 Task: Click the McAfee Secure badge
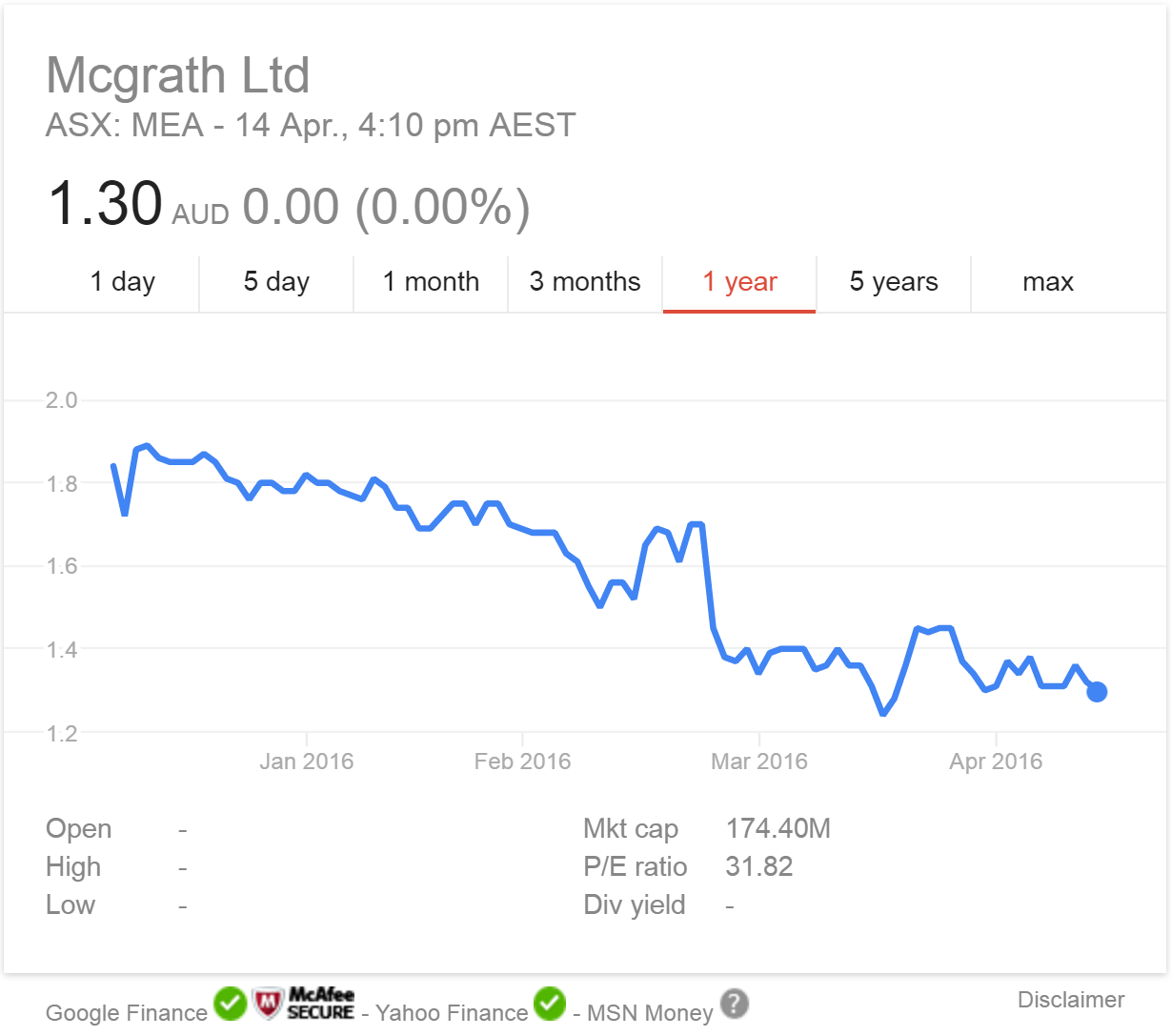303,1004
